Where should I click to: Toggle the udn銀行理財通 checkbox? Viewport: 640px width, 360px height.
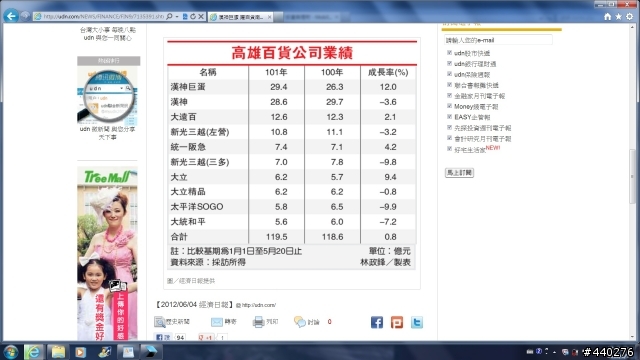[x=449, y=63]
